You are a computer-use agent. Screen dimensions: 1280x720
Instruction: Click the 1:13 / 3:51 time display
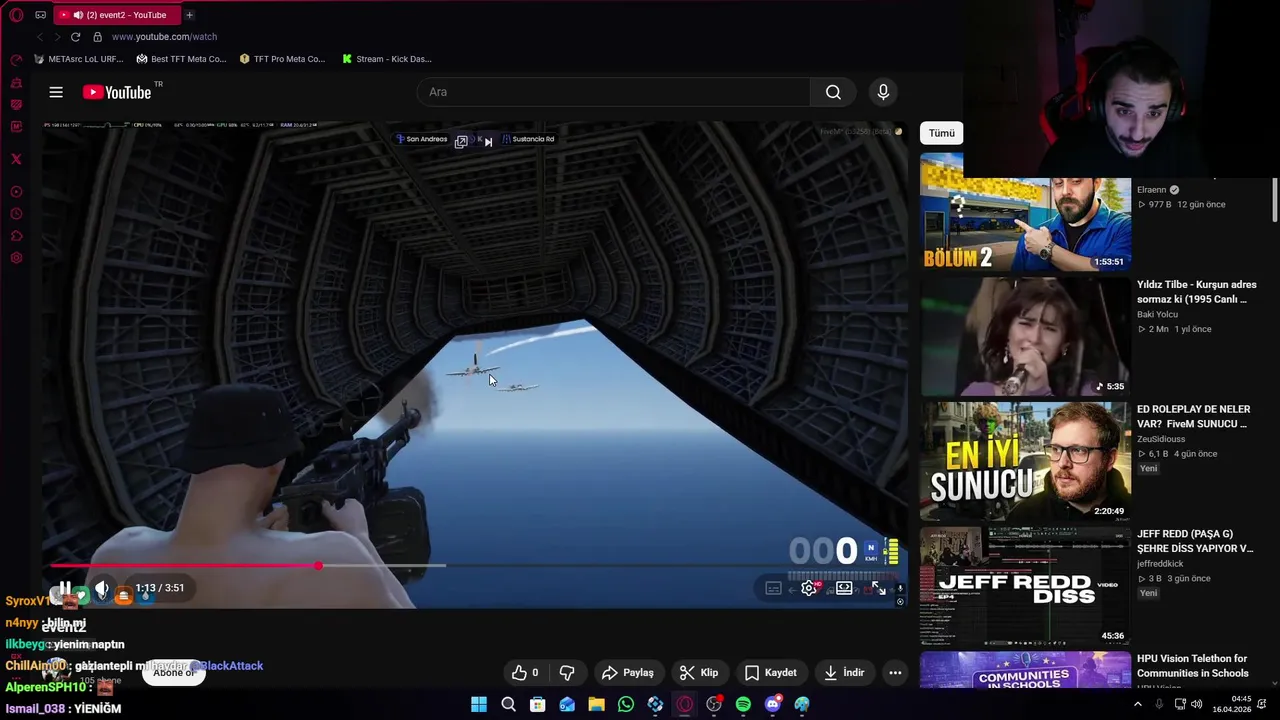[x=160, y=588]
